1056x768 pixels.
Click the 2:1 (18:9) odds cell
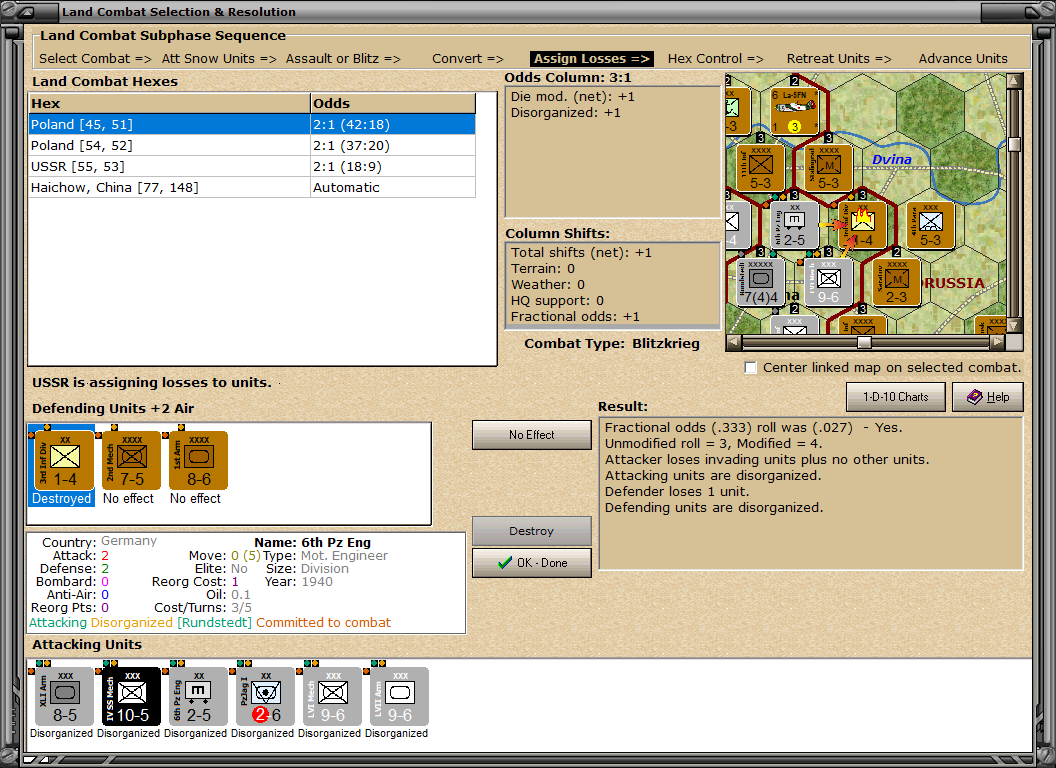(x=393, y=166)
